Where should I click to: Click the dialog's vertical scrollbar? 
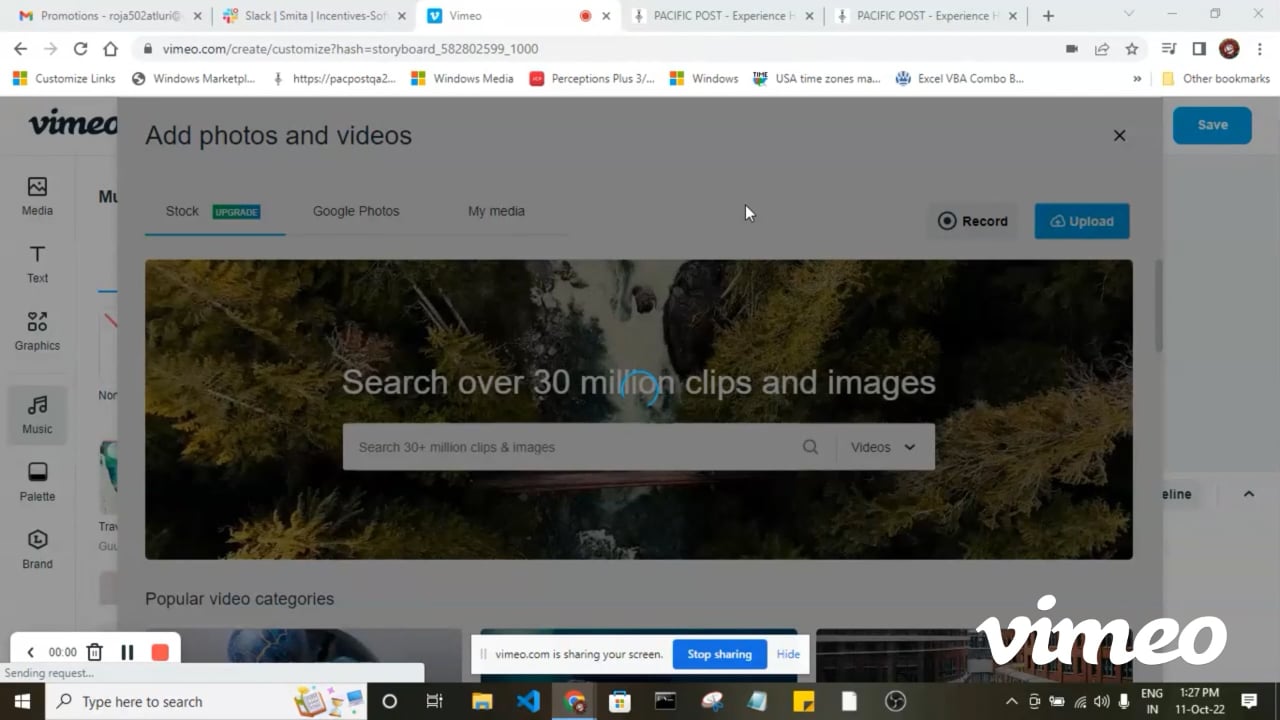coord(1159,306)
